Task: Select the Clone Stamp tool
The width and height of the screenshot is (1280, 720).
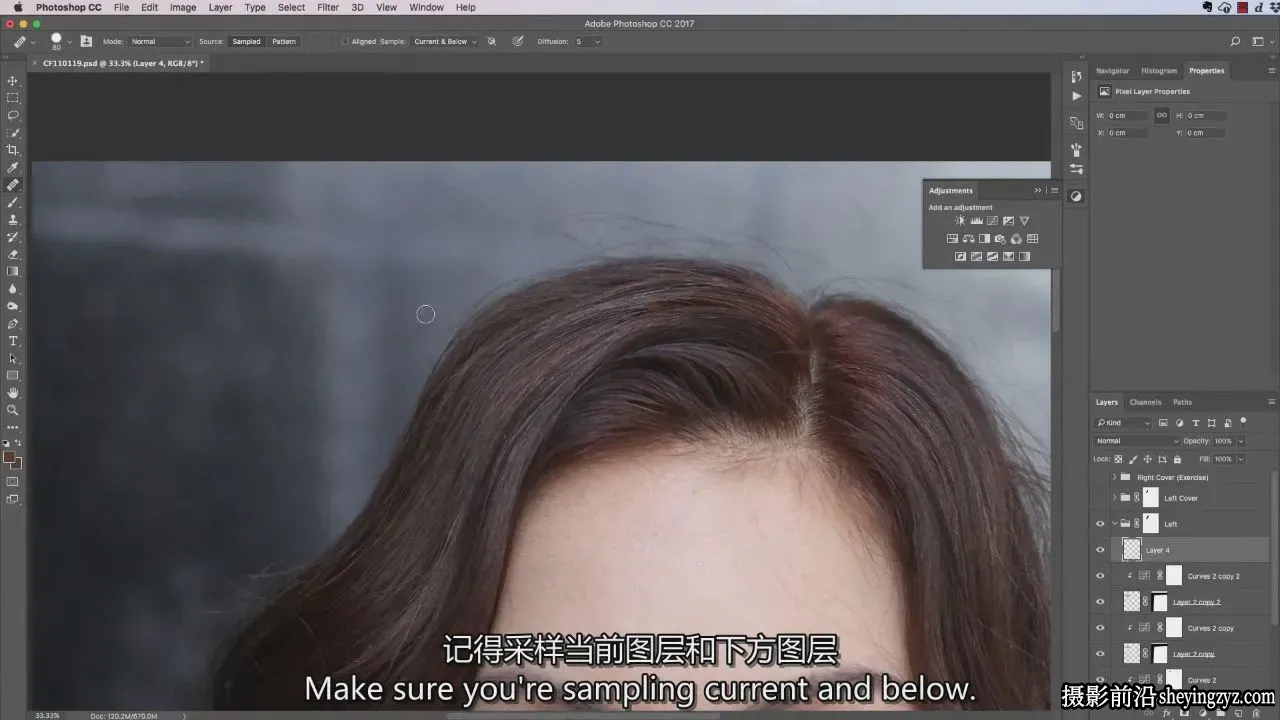Action: pyautogui.click(x=13, y=219)
